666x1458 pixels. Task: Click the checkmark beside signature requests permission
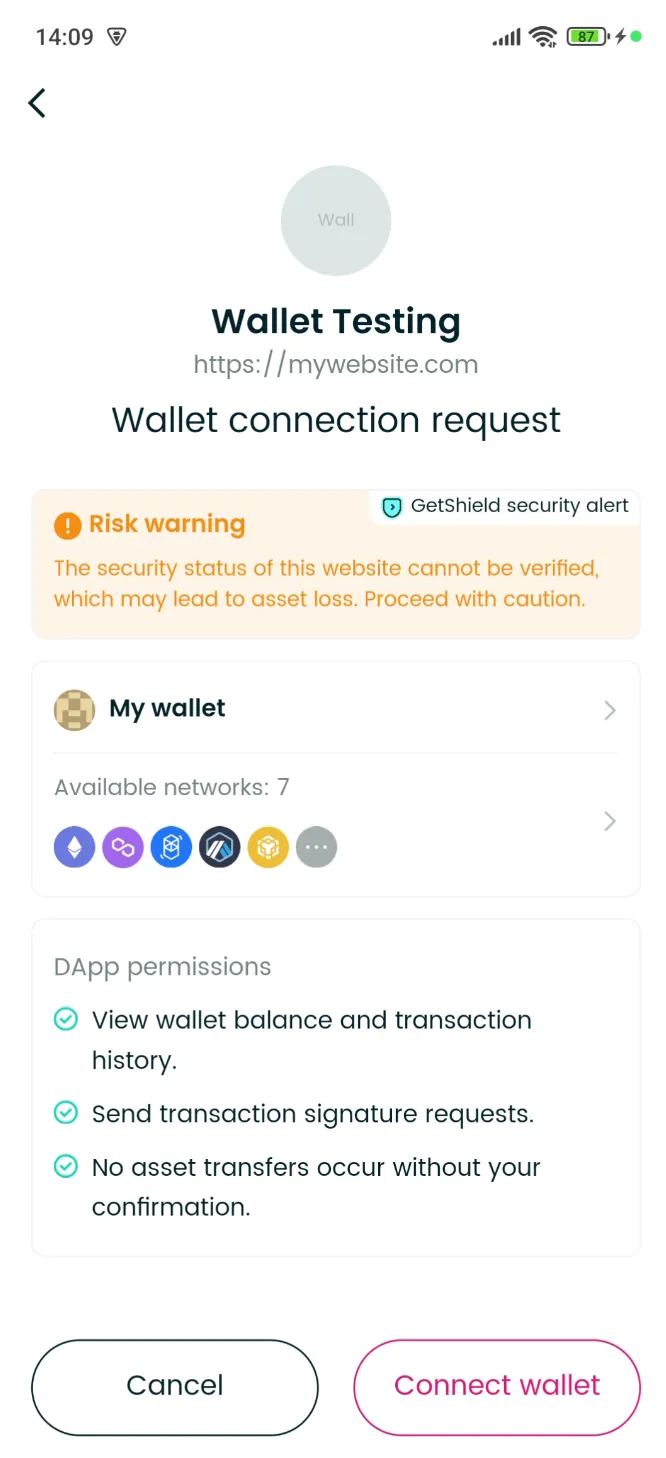coord(65,1112)
